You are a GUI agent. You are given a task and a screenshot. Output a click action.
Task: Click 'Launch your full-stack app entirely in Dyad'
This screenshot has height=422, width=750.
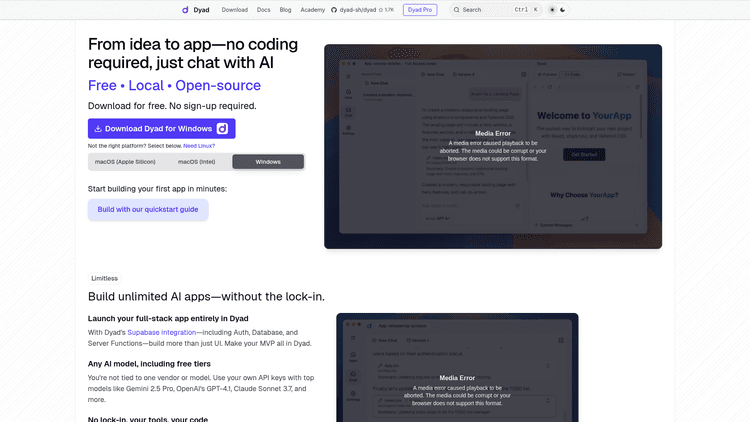tap(168, 319)
